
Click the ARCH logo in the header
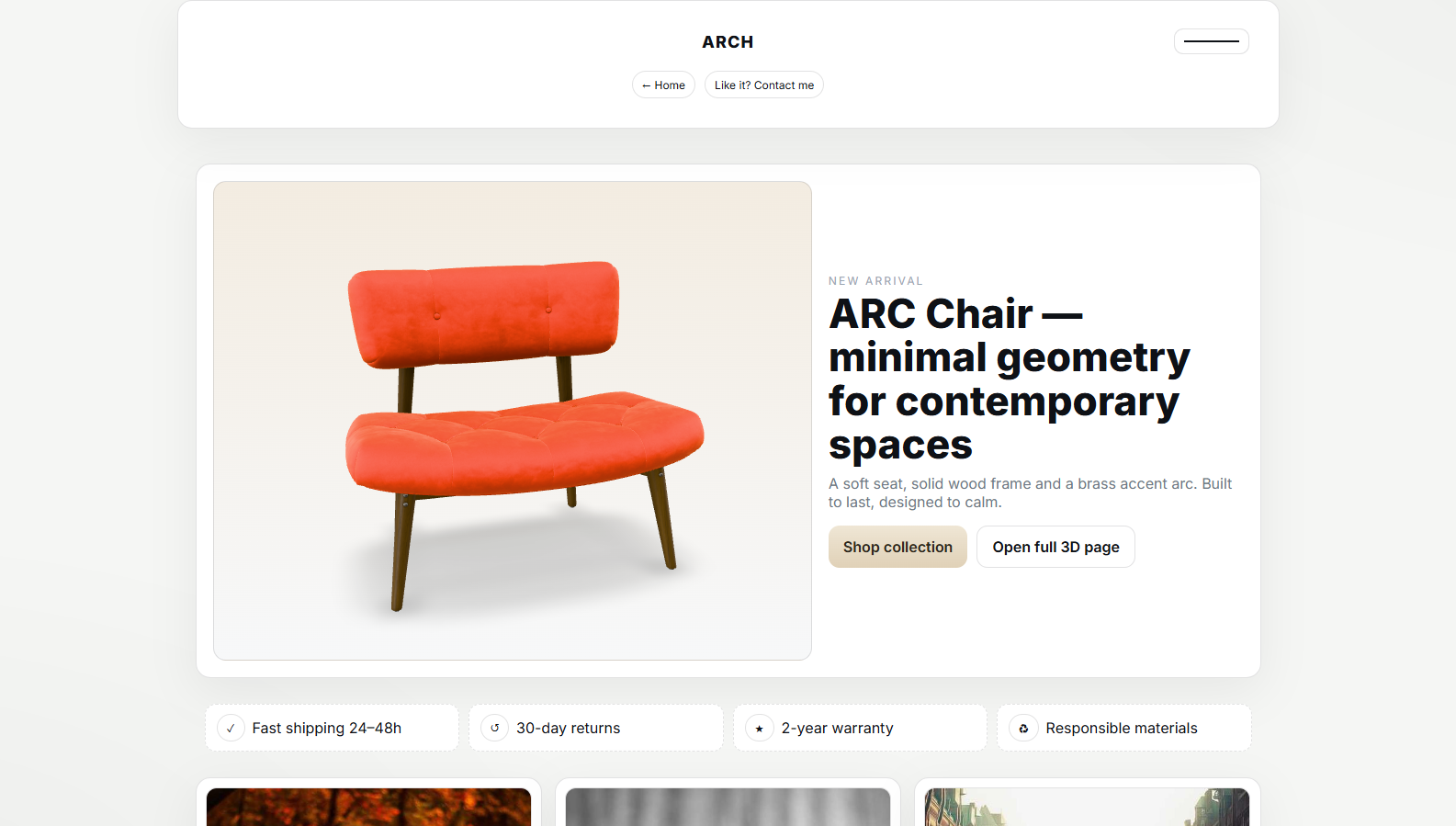pyautogui.click(x=728, y=42)
